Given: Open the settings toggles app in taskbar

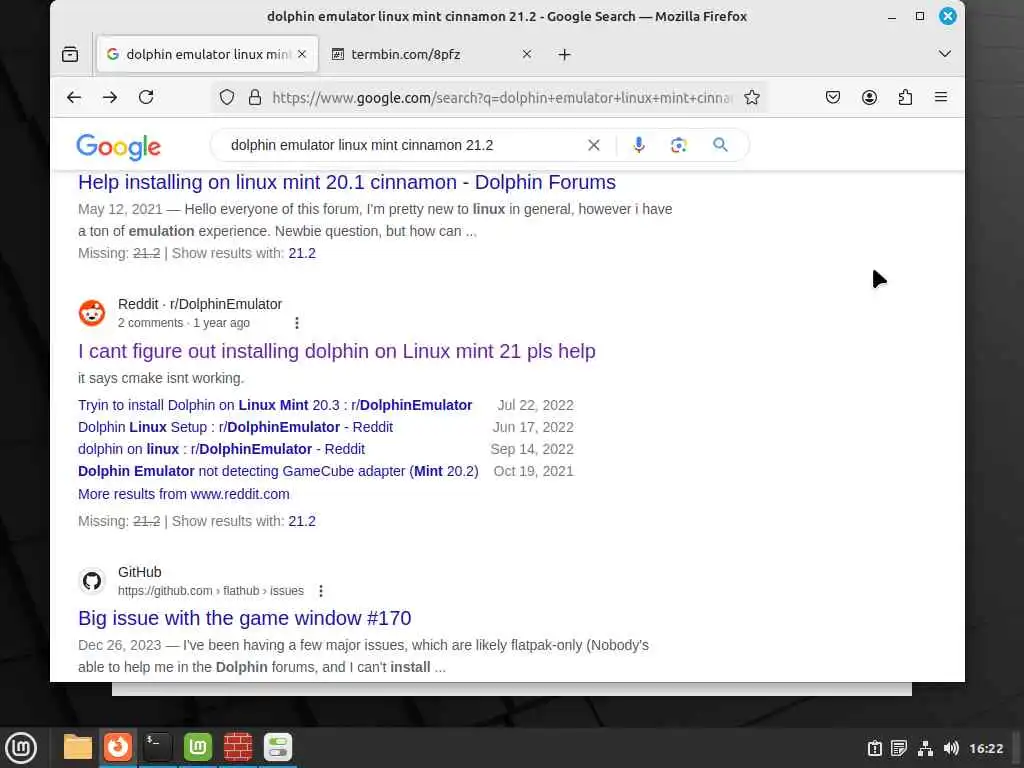Looking at the screenshot, I should pos(278,747).
